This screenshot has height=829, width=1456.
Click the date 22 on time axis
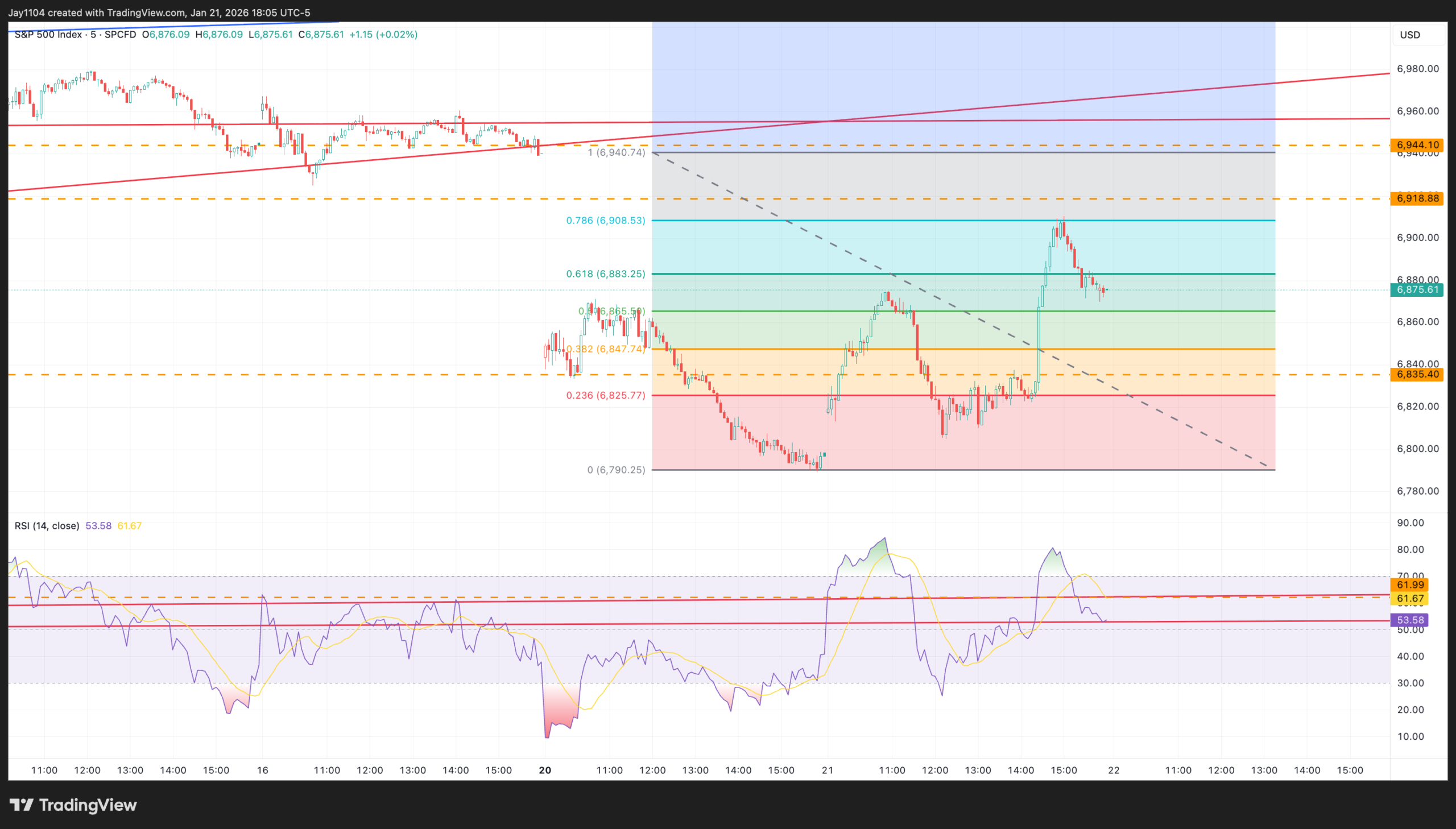[1114, 770]
